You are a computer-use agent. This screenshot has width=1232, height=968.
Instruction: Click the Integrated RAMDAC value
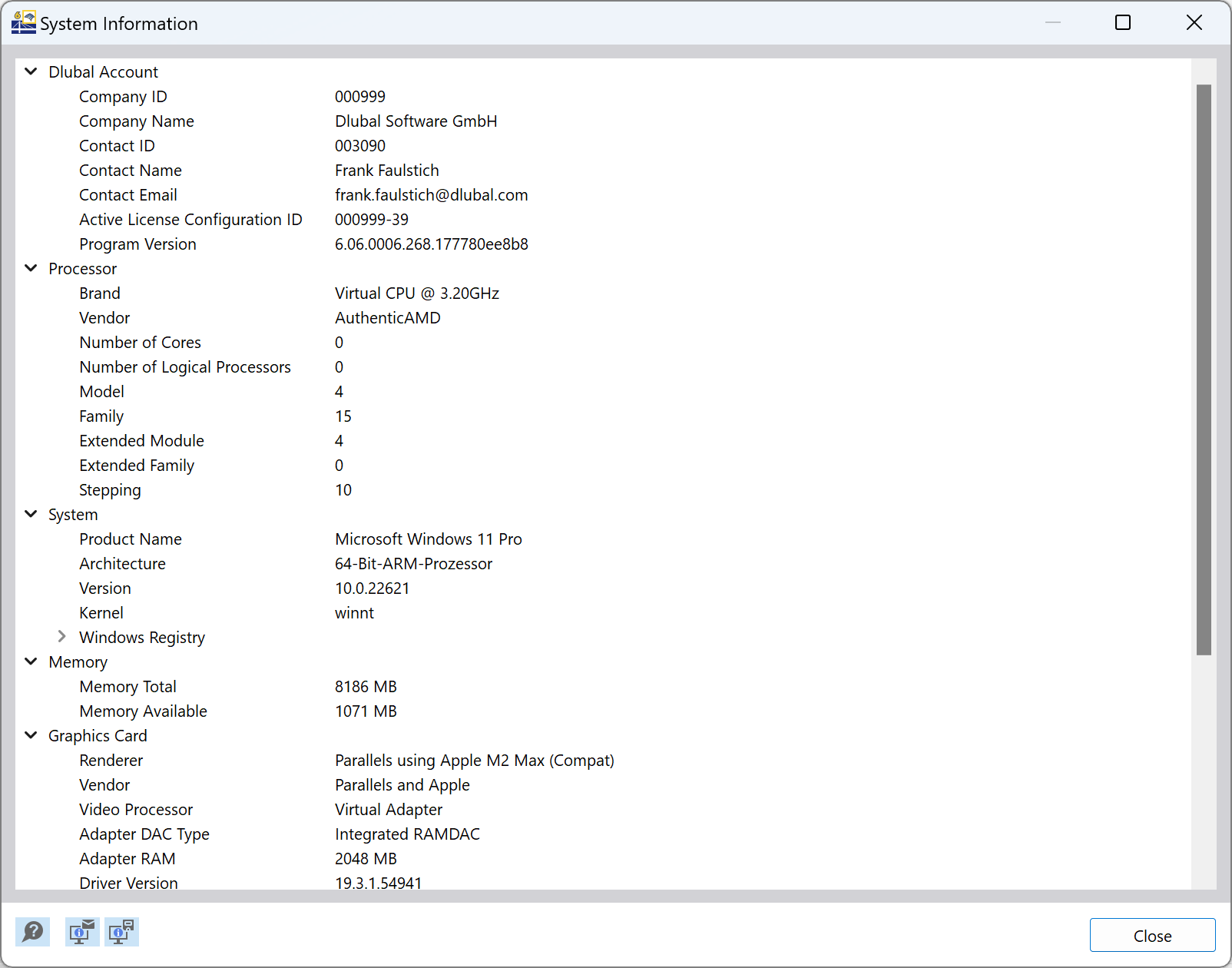407,834
